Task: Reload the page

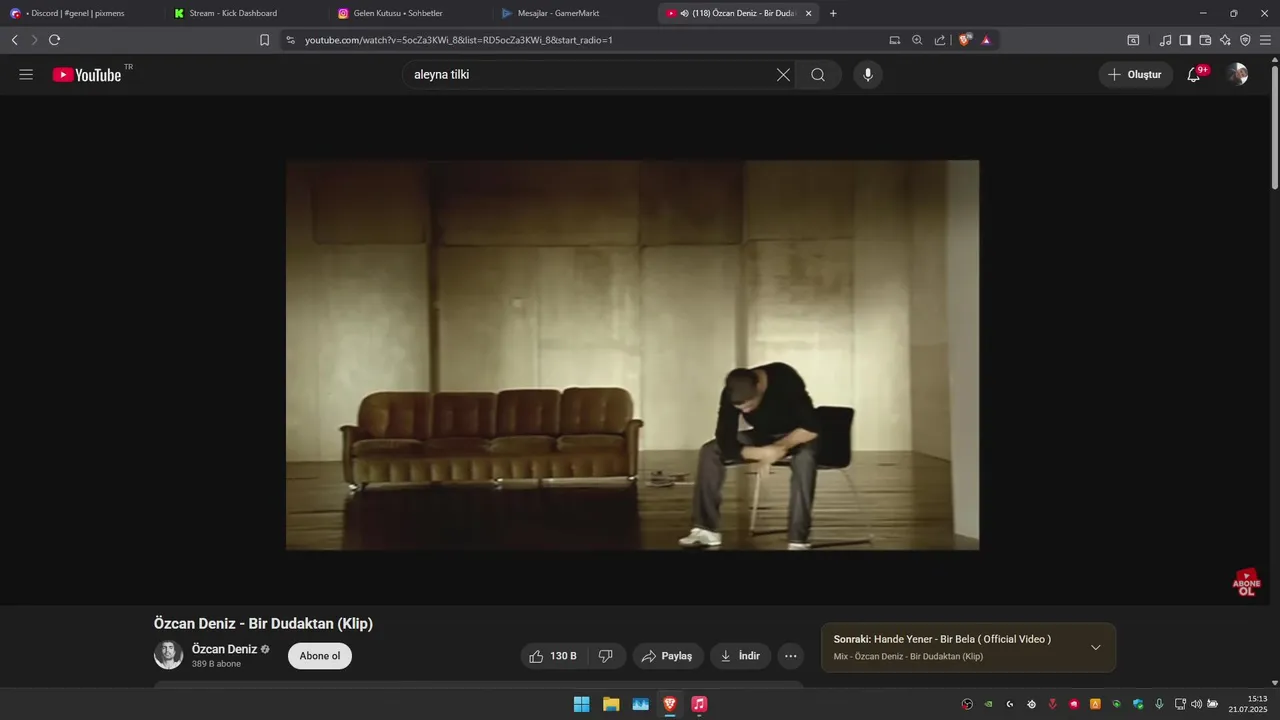Action: 54,40
